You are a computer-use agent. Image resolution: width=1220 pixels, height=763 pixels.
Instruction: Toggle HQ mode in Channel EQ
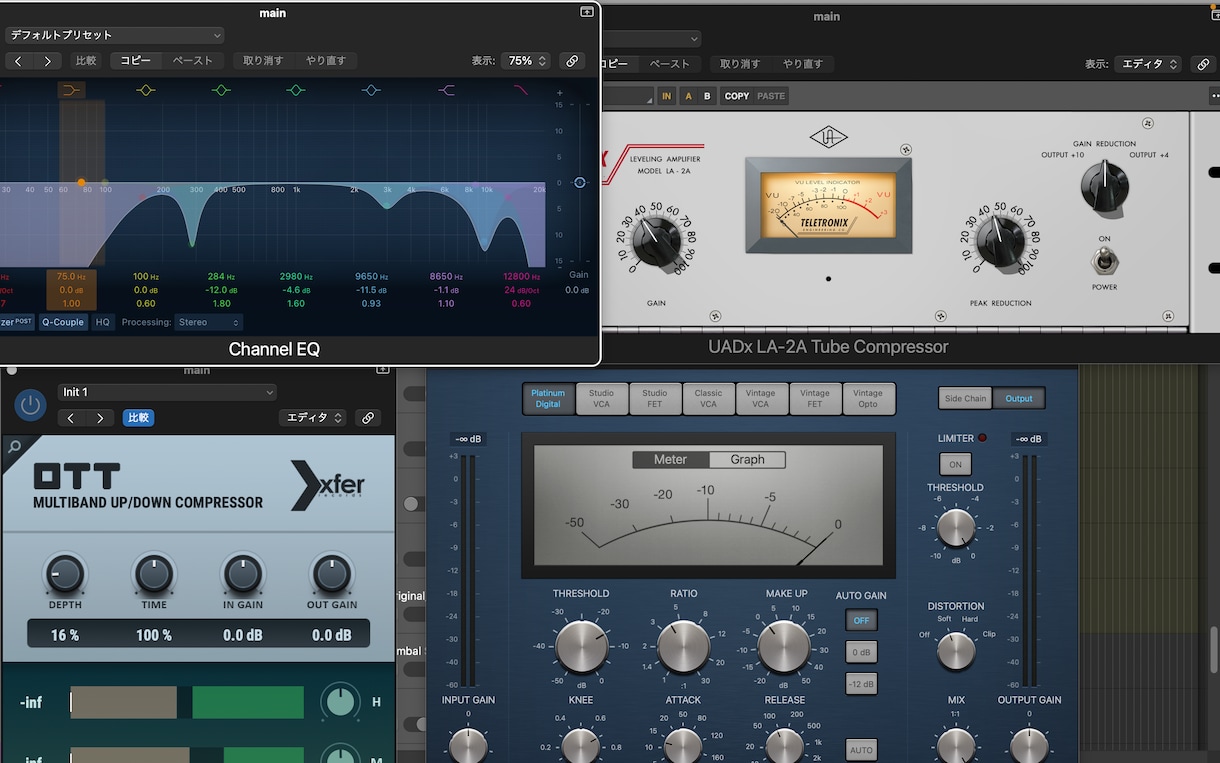(x=103, y=322)
